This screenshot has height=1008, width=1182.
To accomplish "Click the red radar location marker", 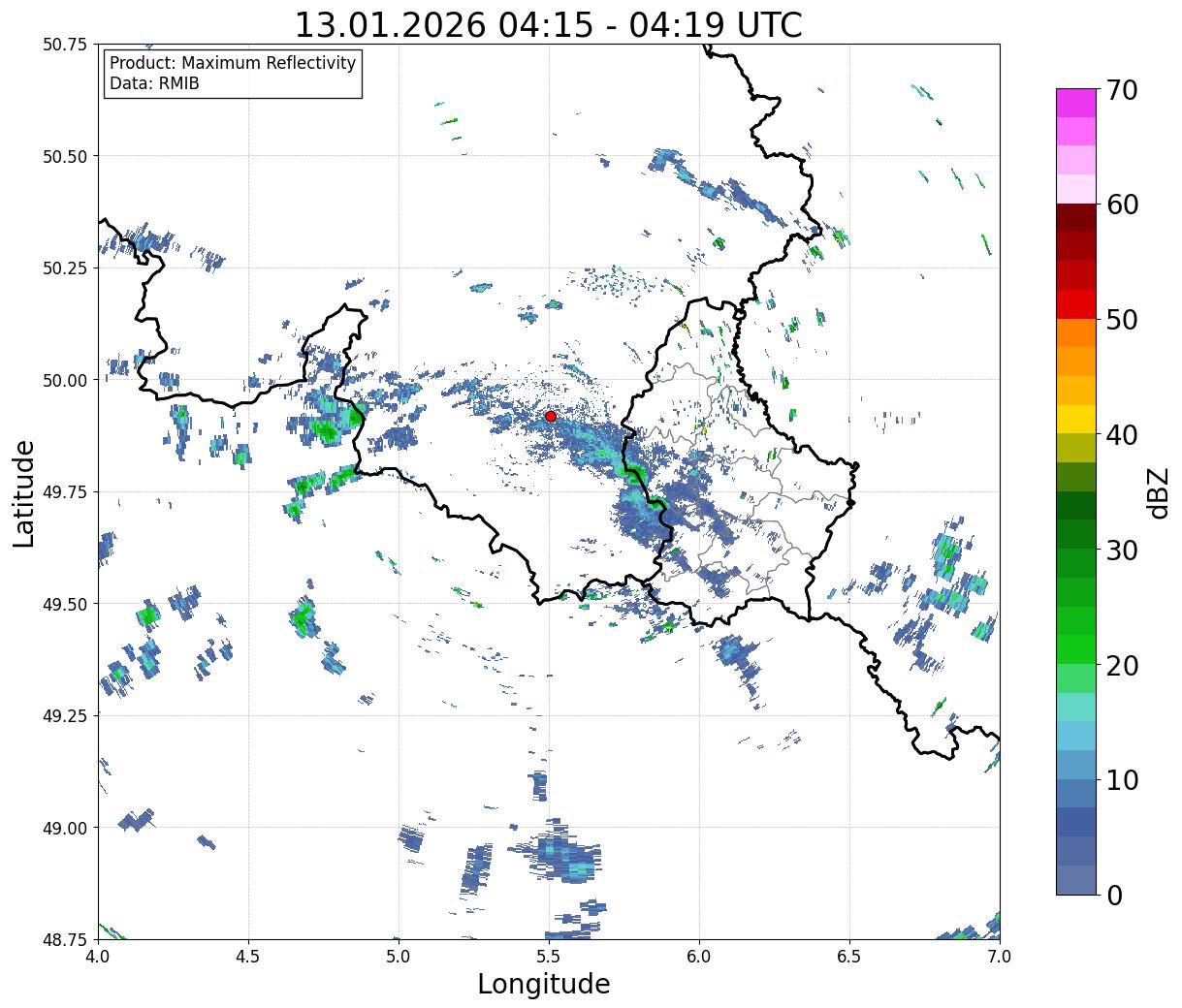I will [x=550, y=416].
